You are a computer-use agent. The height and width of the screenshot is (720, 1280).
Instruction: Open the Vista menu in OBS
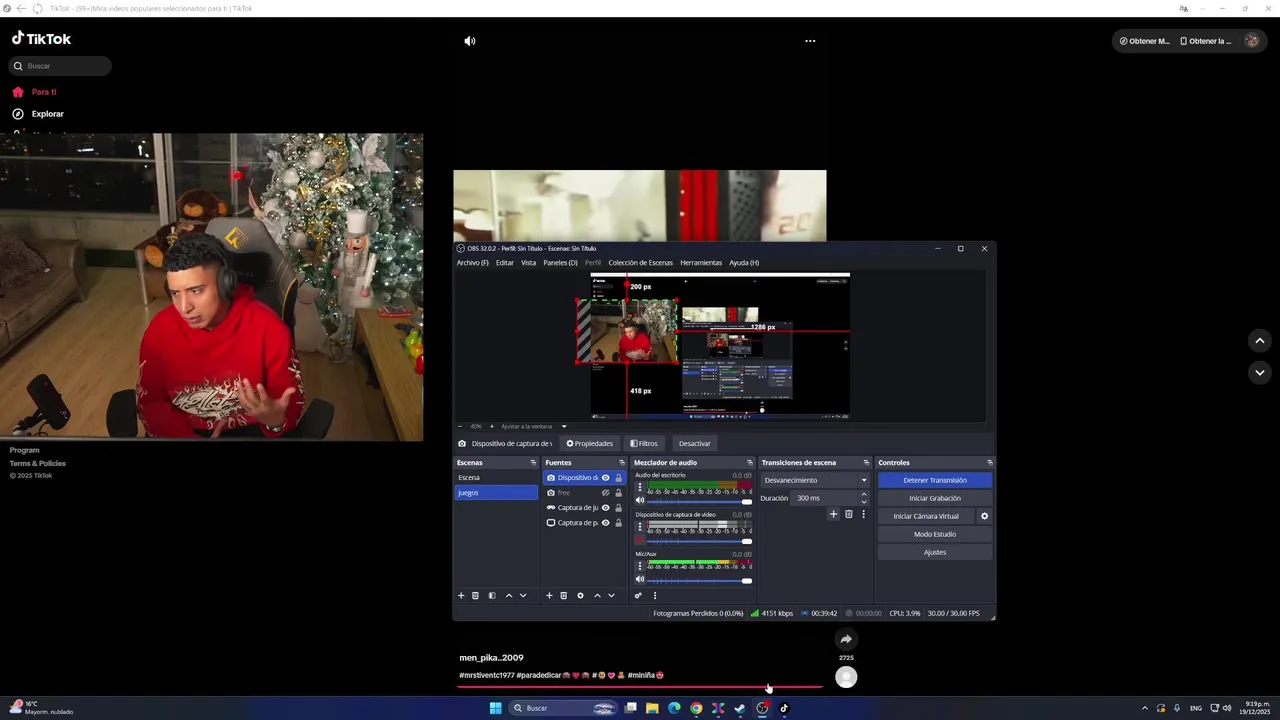528,262
